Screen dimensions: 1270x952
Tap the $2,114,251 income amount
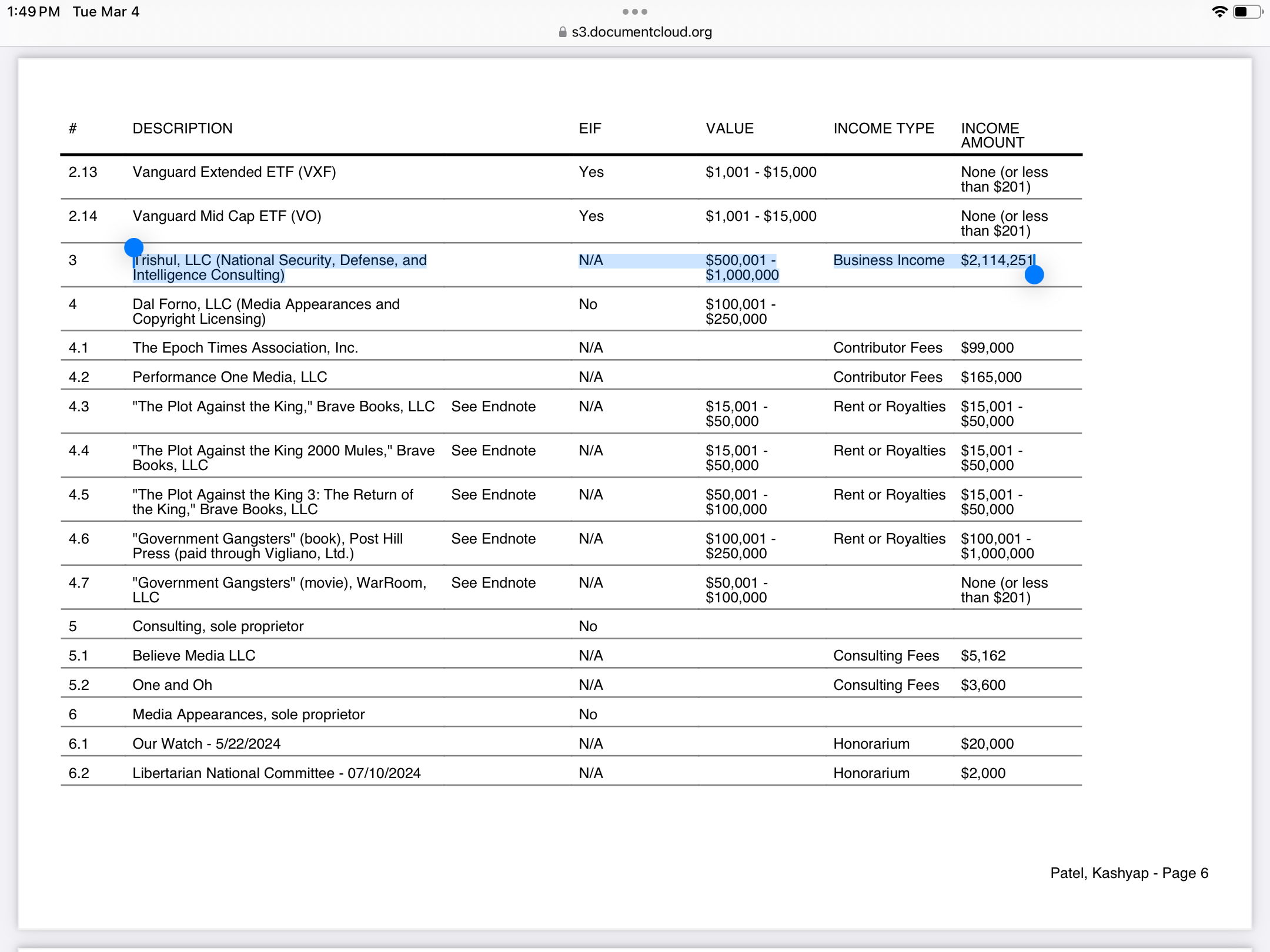(x=997, y=260)
